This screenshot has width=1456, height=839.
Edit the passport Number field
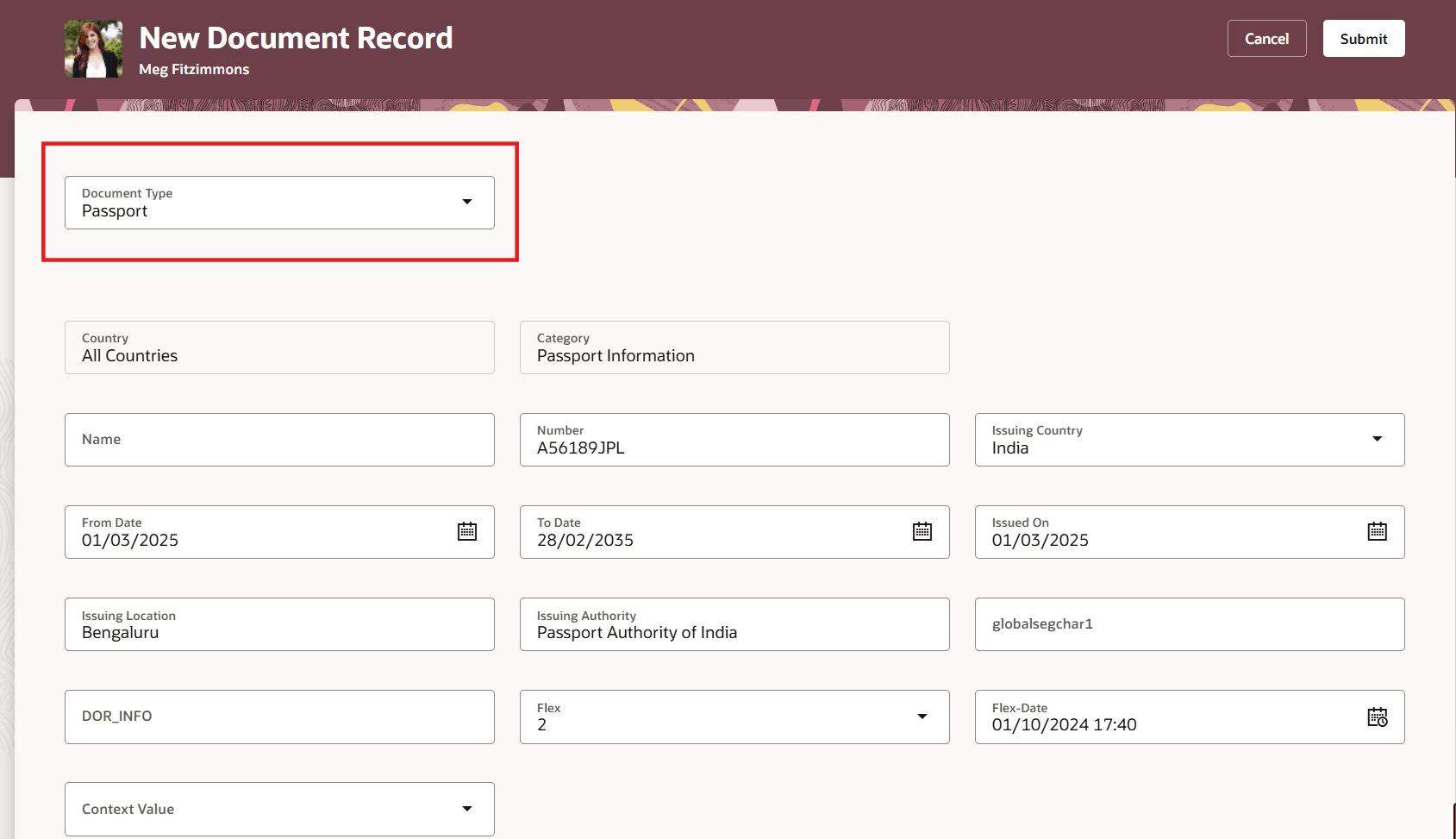point(734,440)
